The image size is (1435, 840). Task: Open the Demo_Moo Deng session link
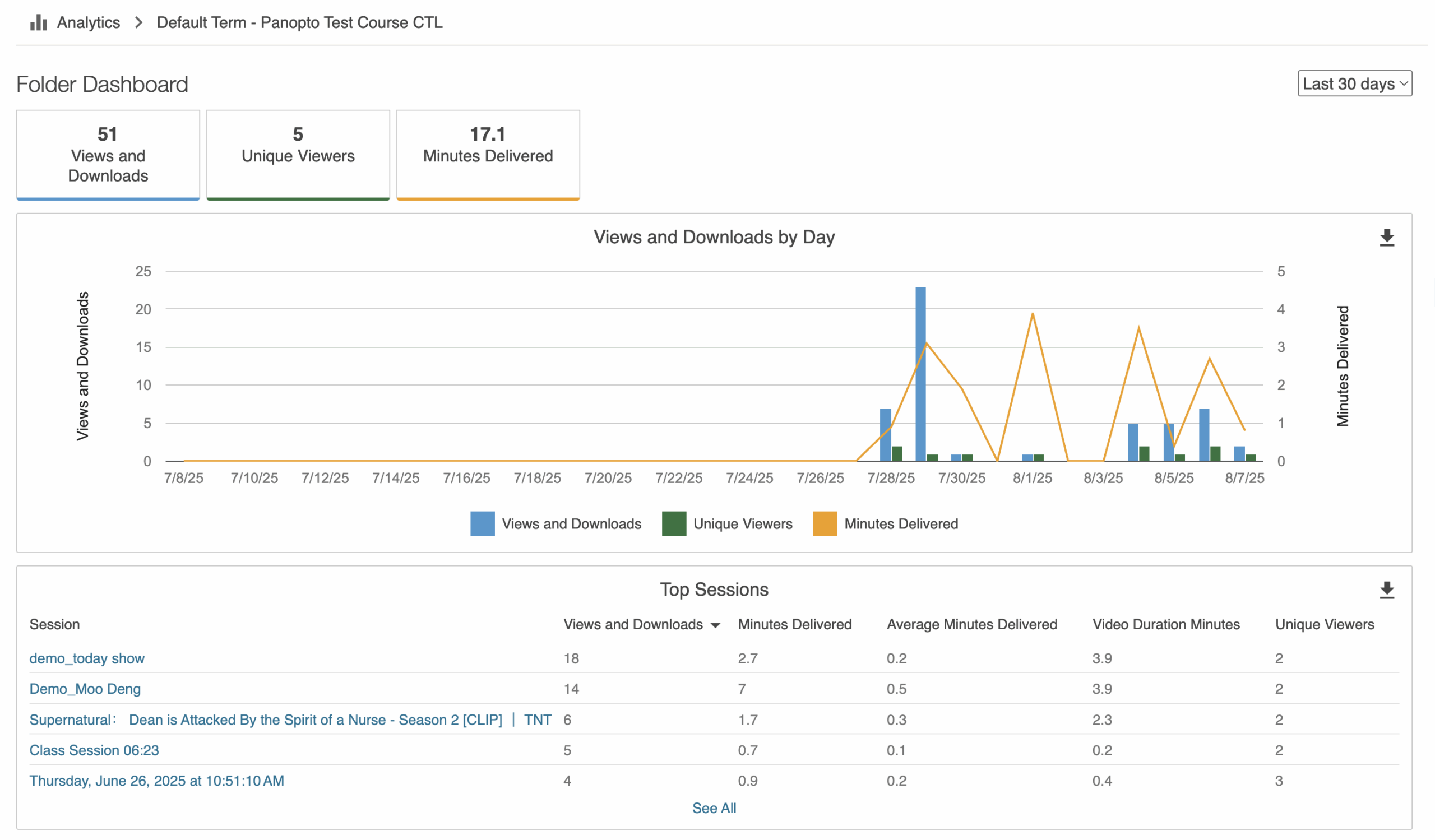pos(85,689)
